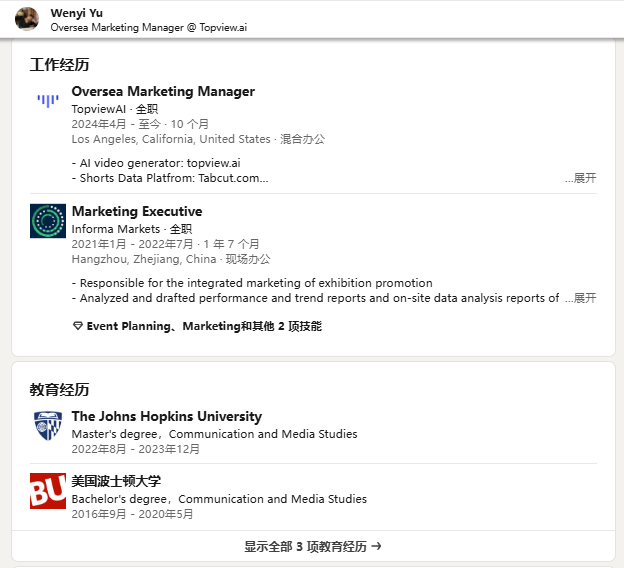Click Shorts Data Platfrom: Tabcut.com line

click(x=170, y=178)
